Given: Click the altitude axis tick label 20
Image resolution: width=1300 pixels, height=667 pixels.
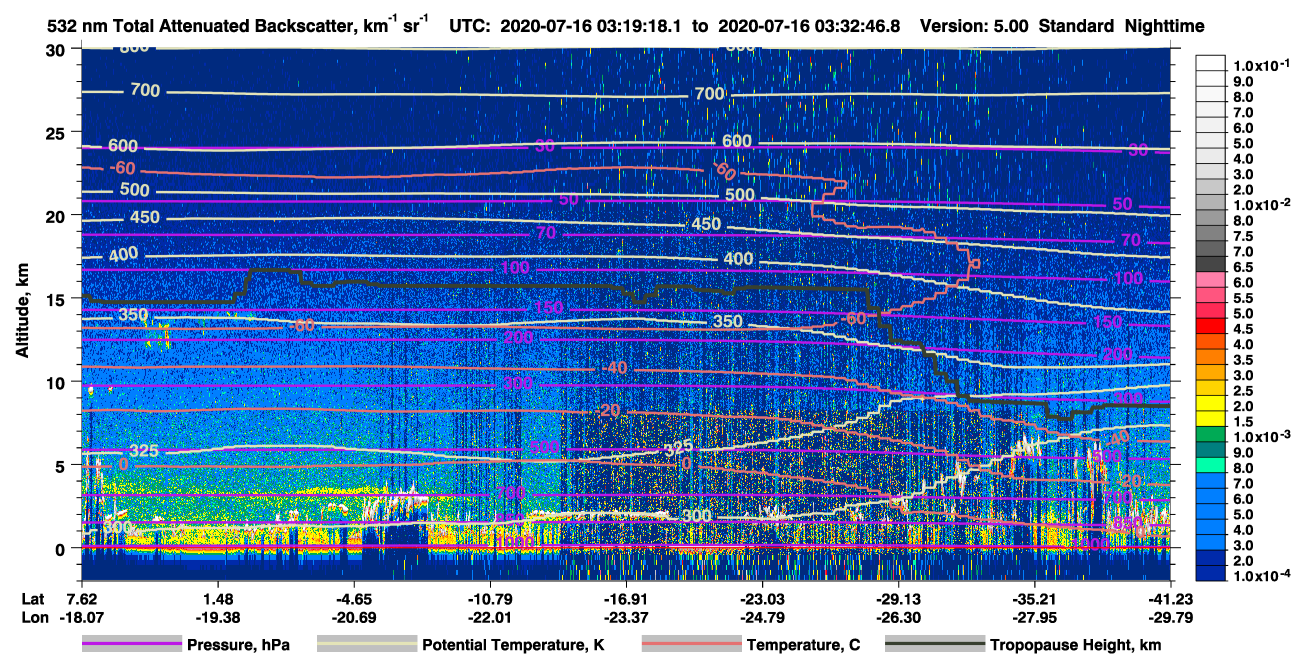Looking at the screenshot, I should [57, 215].
